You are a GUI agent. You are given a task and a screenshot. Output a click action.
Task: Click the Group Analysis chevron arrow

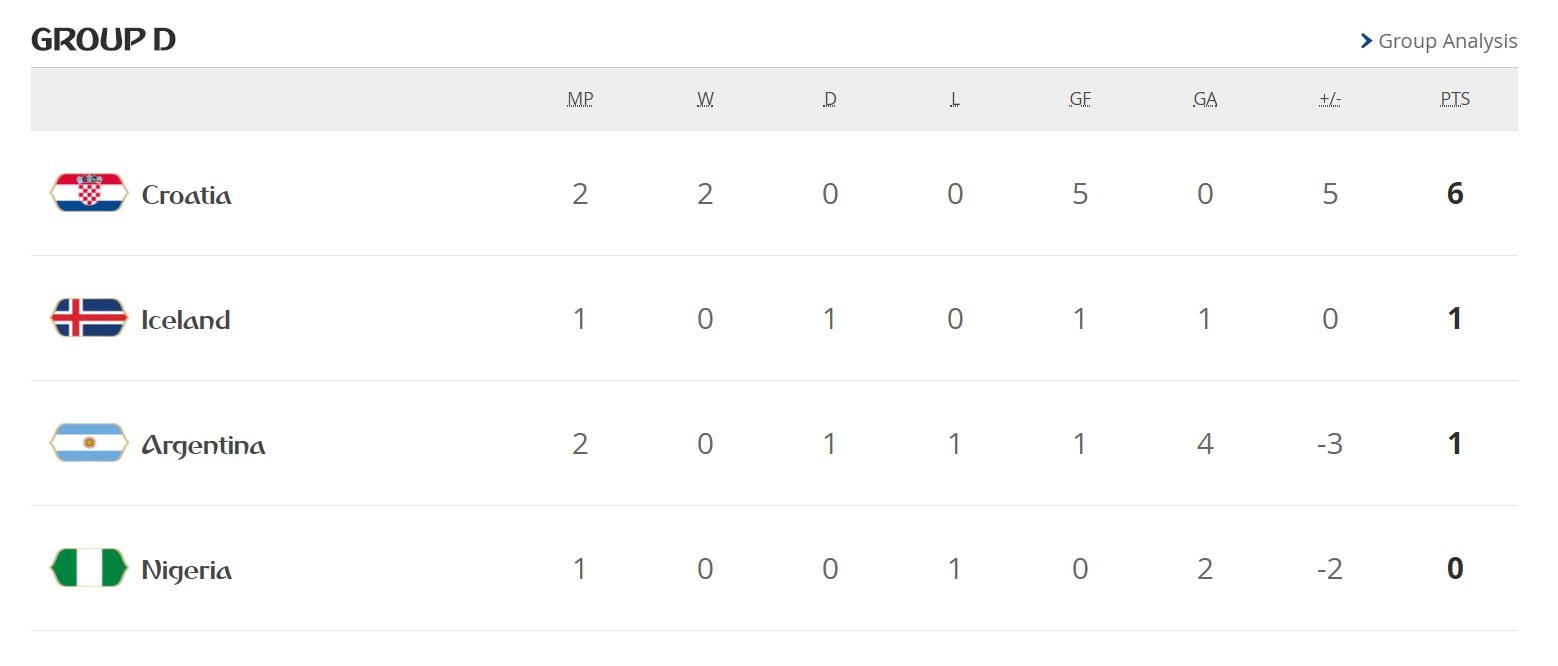tap(1366, 41)
